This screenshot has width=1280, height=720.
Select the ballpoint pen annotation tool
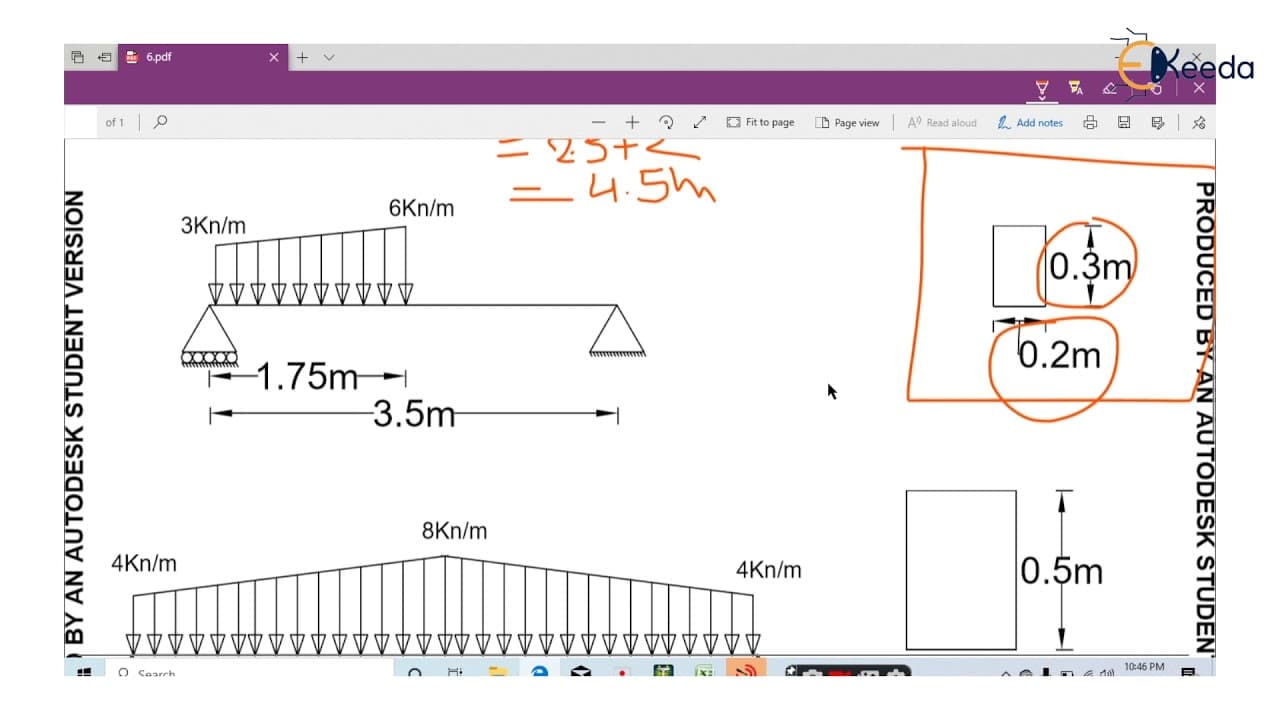pyautogui.click(x=1042, y=88)
